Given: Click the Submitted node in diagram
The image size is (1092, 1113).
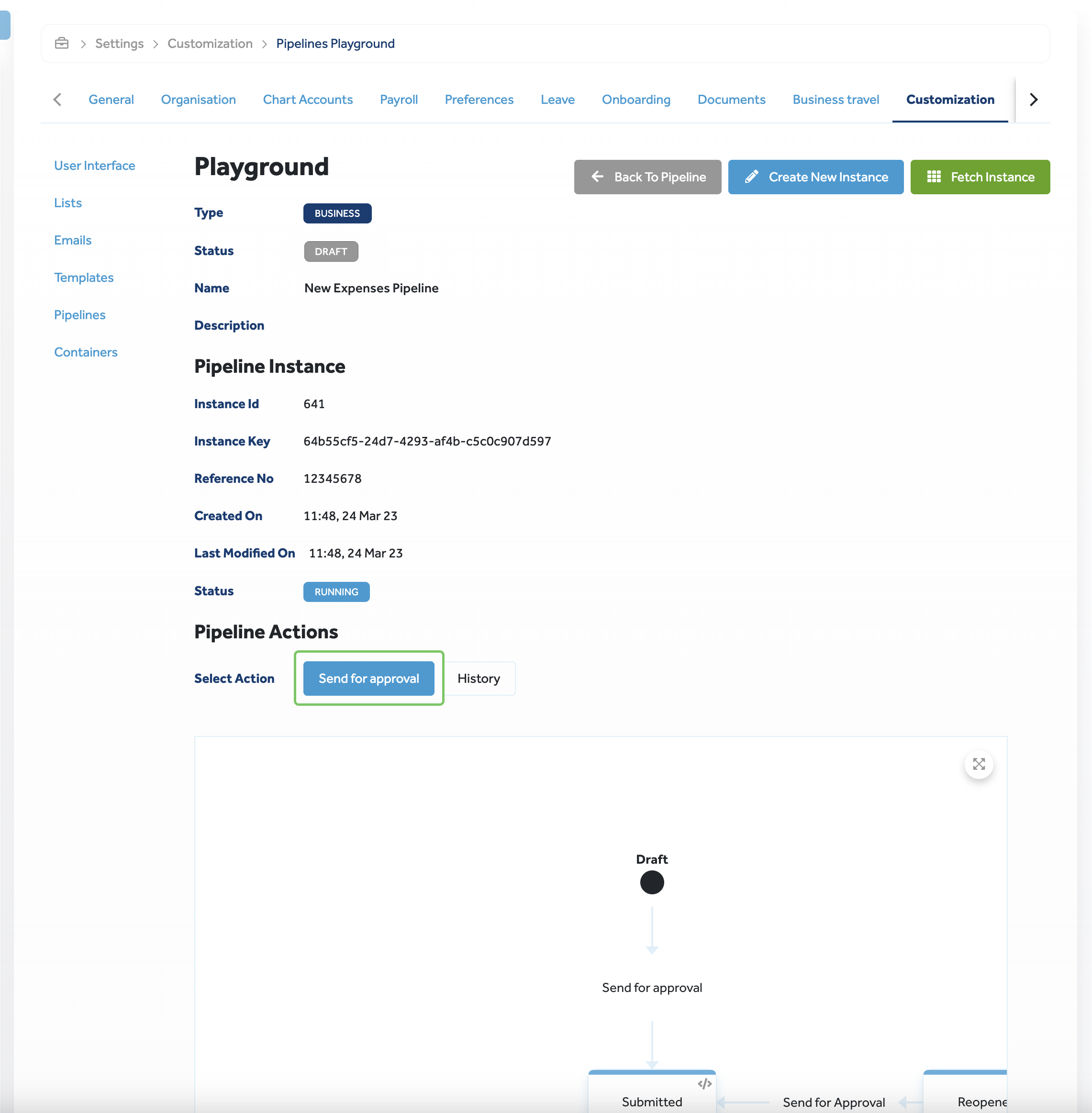Looking at the screenshot, I should tap(652, 1092).
